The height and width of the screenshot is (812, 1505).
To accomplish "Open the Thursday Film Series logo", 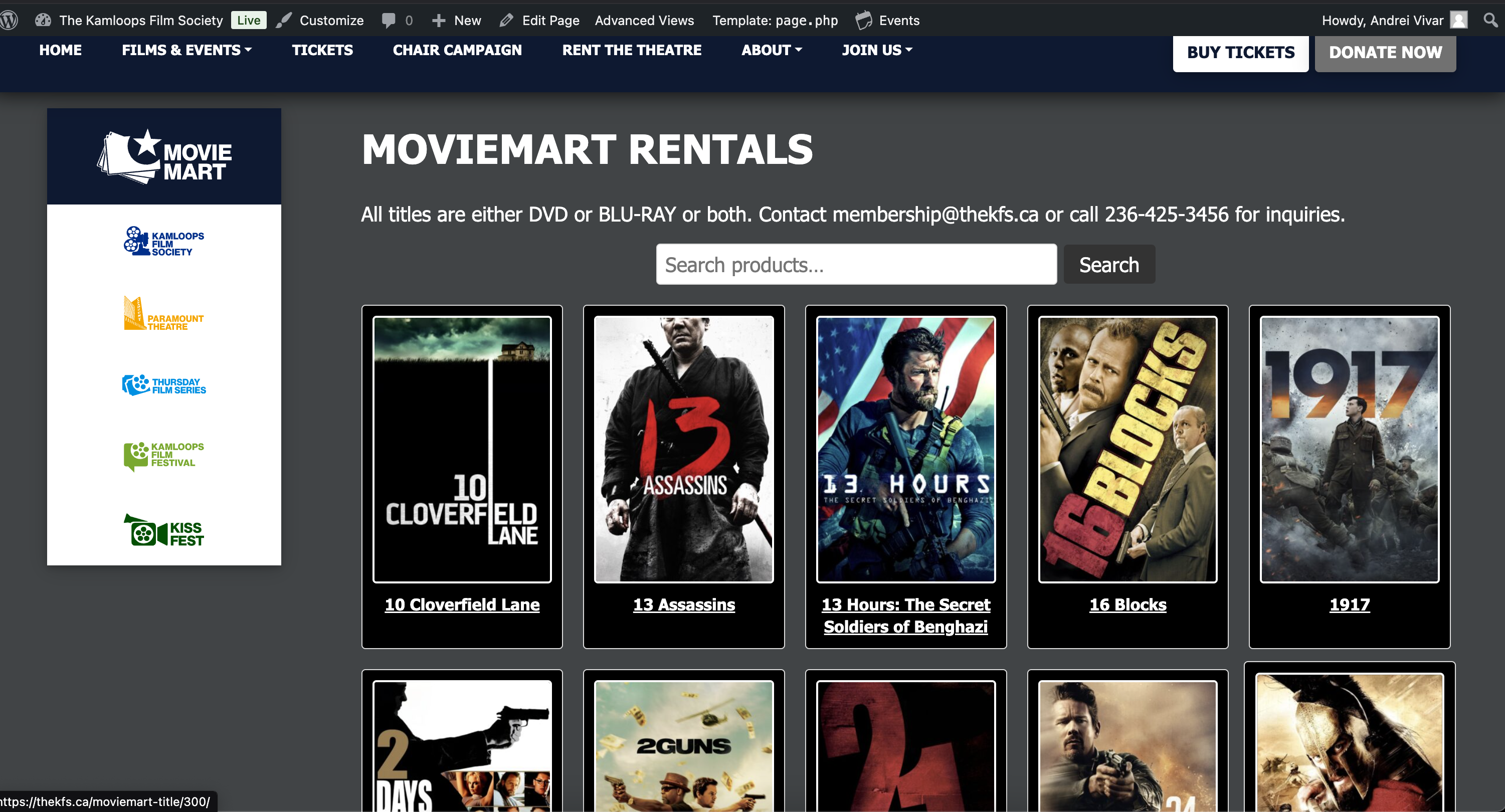I will coord(164,385).
